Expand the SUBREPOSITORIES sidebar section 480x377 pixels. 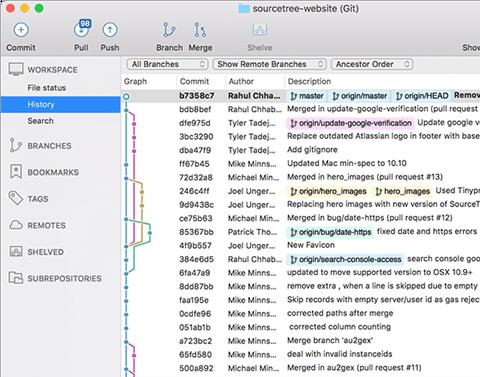(64, 278)
